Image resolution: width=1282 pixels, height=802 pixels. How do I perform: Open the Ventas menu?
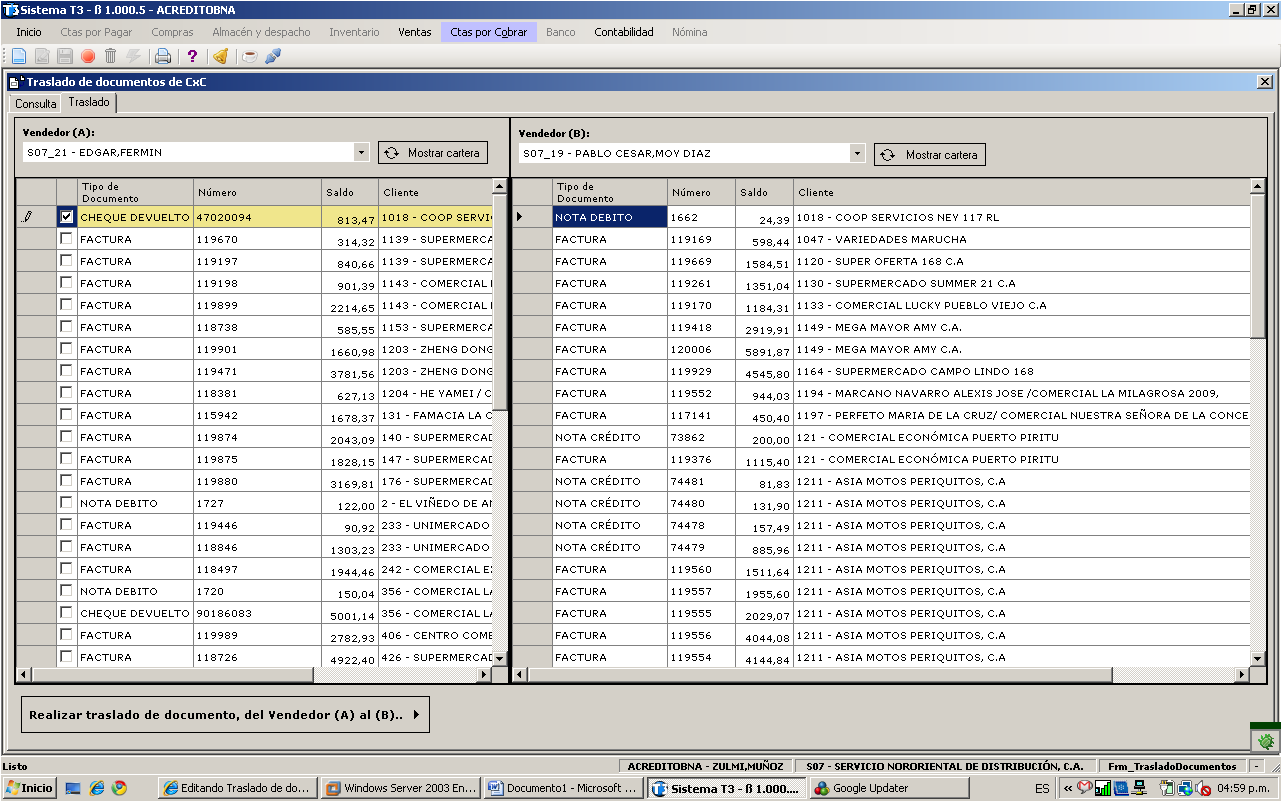click(x=415, y=32)
